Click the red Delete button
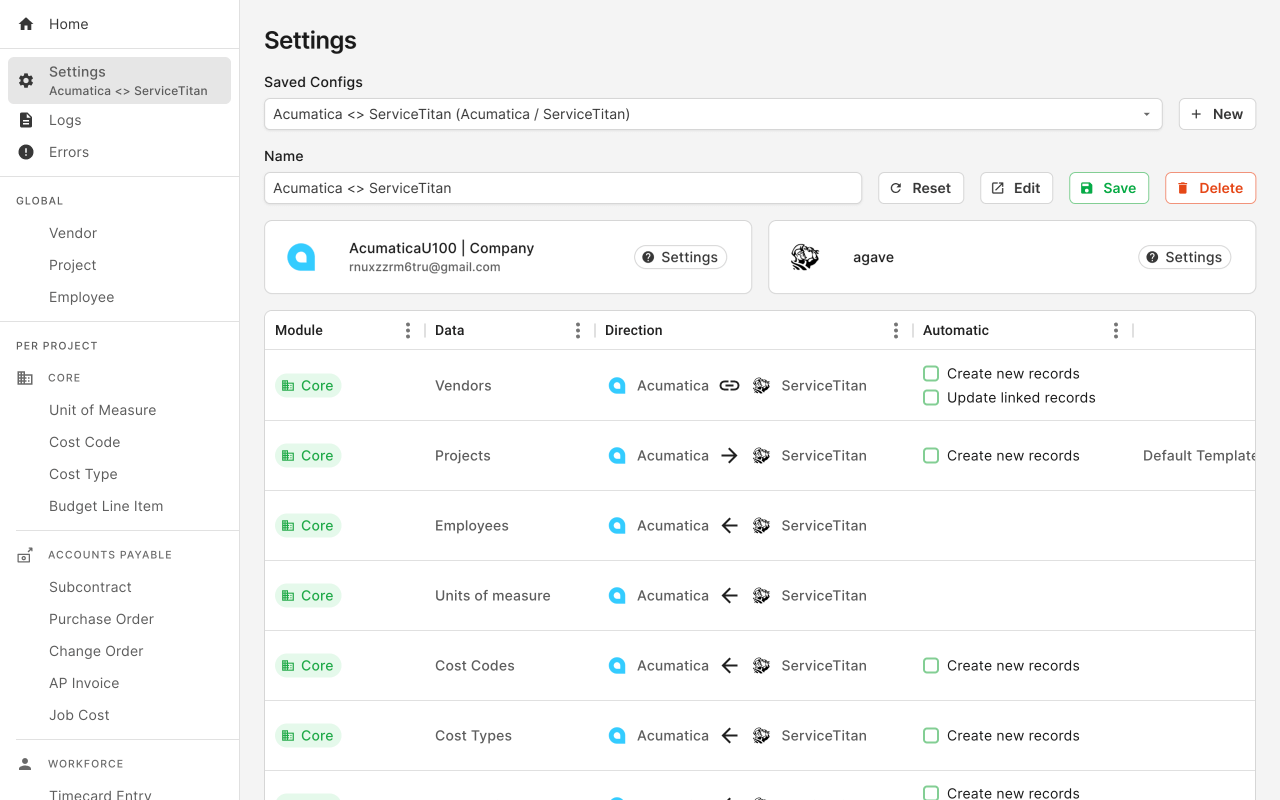Viewport: 1280px width, 800px height. click(x=1210, y=188)
